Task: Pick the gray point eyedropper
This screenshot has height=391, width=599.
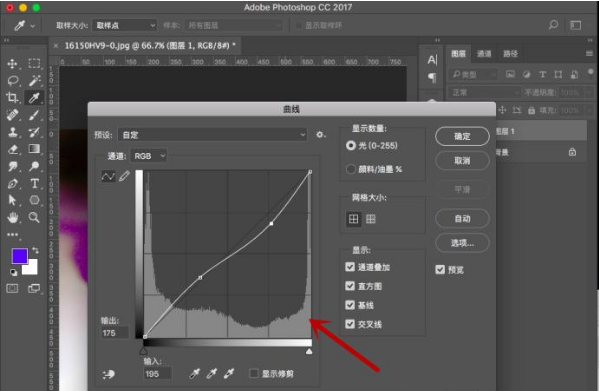Action: pyautogui.click(x=212, y=373)
